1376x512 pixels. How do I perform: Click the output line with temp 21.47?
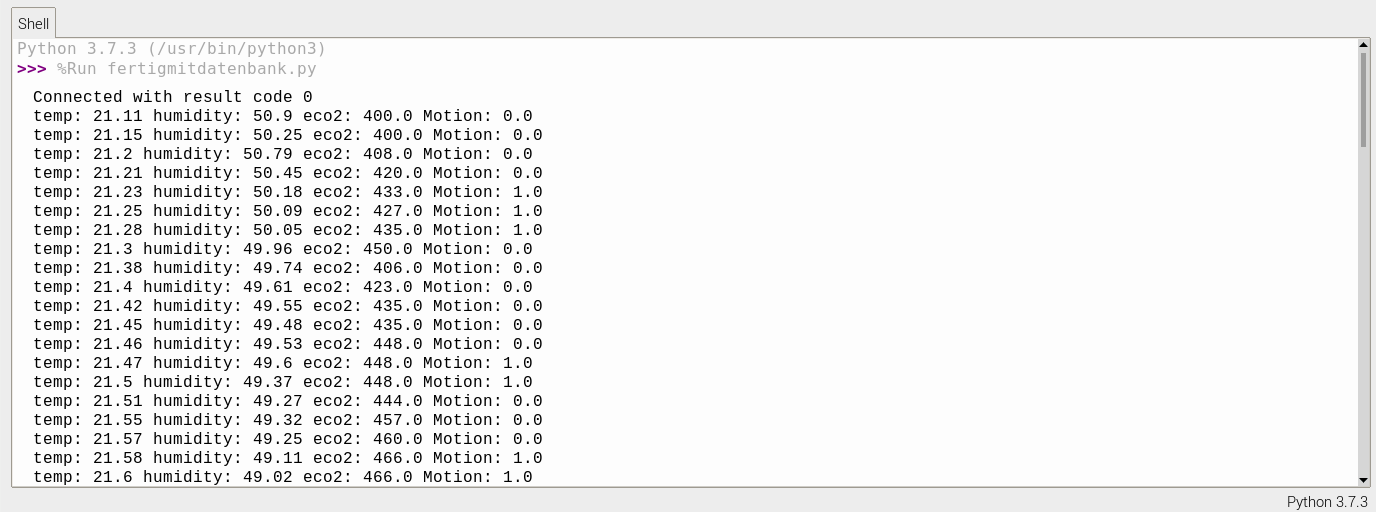point(283,363)
